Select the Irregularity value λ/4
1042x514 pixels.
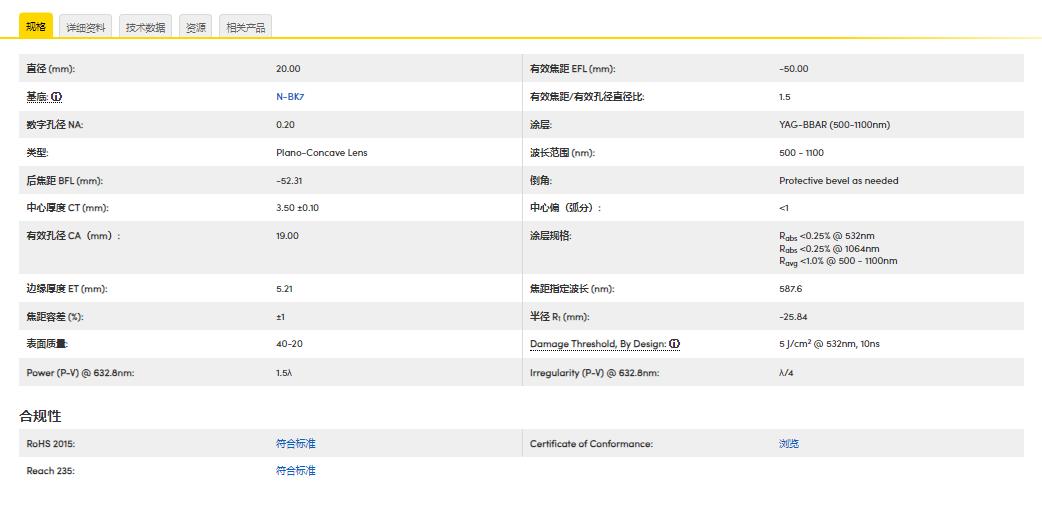785,372
